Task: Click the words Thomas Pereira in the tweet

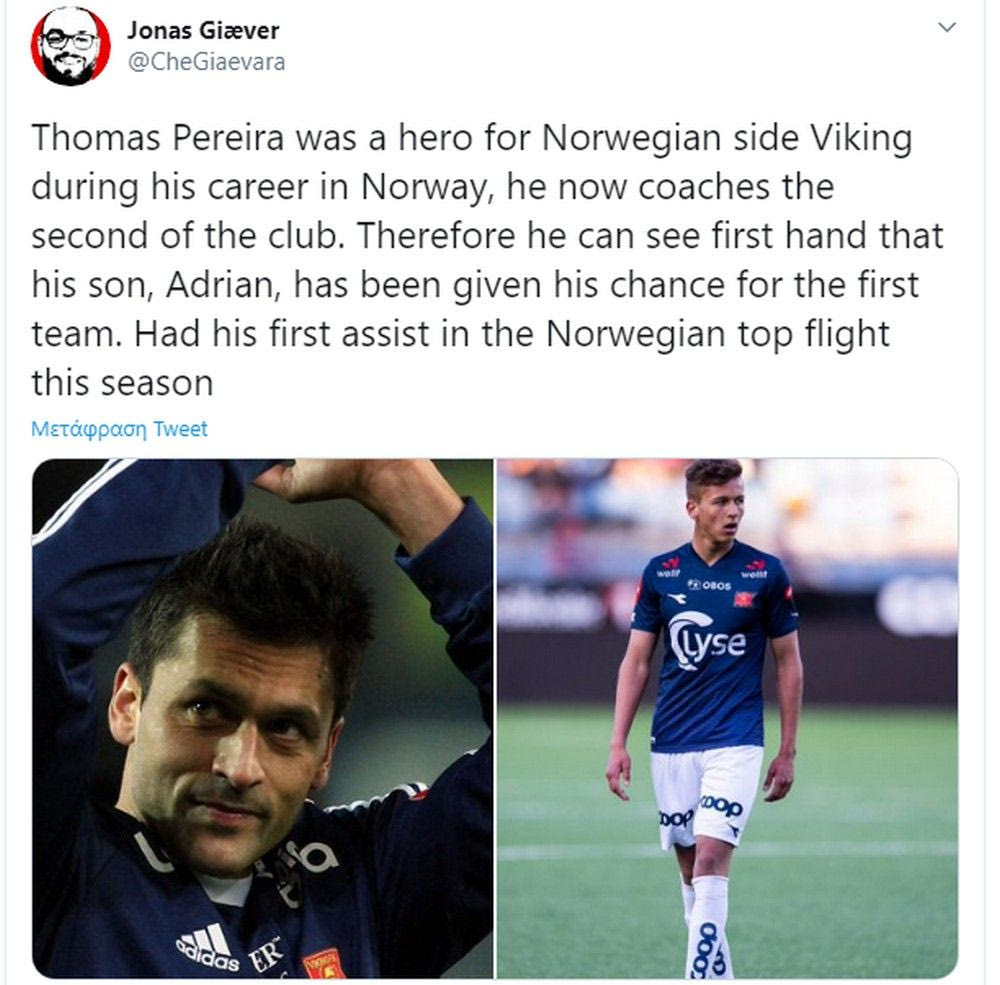Action: coord(158,137)
